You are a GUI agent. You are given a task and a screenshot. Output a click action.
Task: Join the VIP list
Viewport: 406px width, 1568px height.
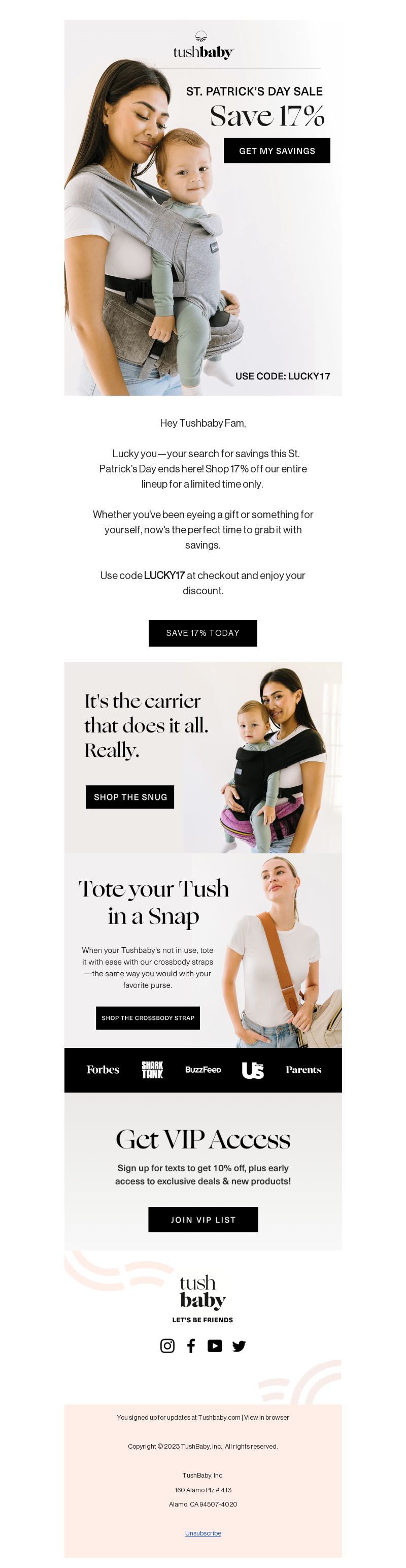[x=203, y=1219]
